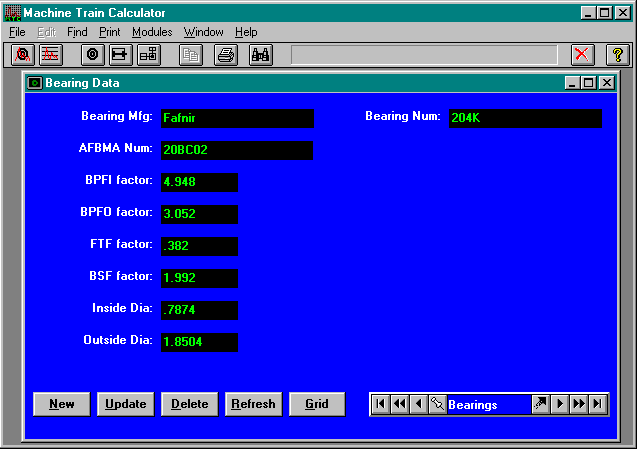This screenshot has height=449, width=637.
Task: Click the Delete button
Action: coord(190,404)
